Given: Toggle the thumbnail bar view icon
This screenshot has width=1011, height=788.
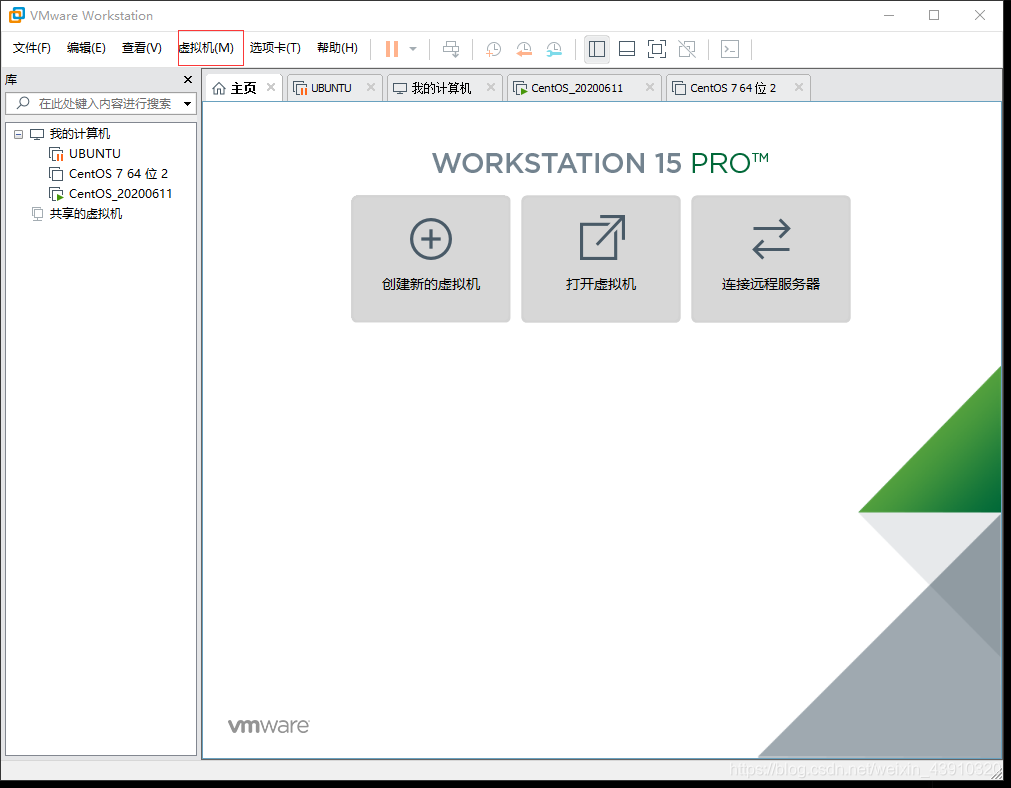Looking at the screenshot, I should click(627, 49).
